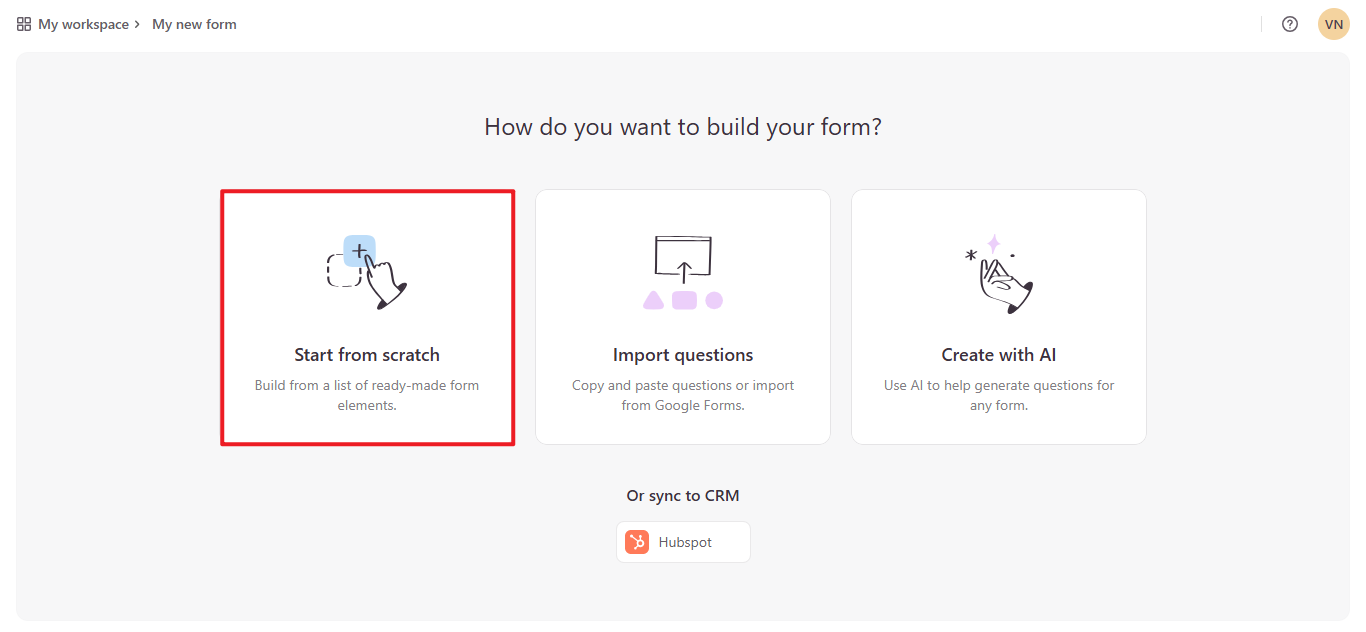Select the highlighted Start from scratch card
This screenshot has height=632, width=1366.
tap(367, 316)
